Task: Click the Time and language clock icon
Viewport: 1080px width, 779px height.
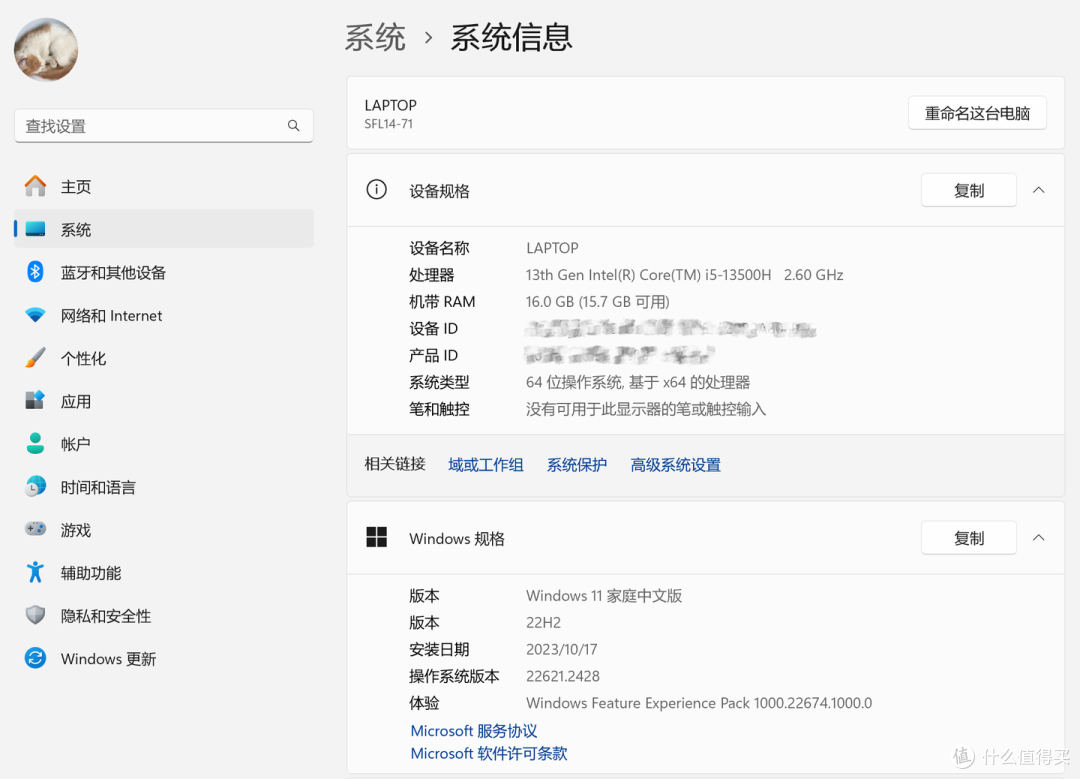Action: pyautogui.click(x=35, y=486)
